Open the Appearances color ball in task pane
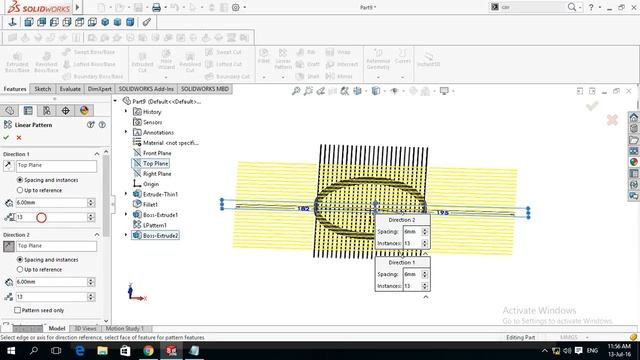 coord(633,162)
